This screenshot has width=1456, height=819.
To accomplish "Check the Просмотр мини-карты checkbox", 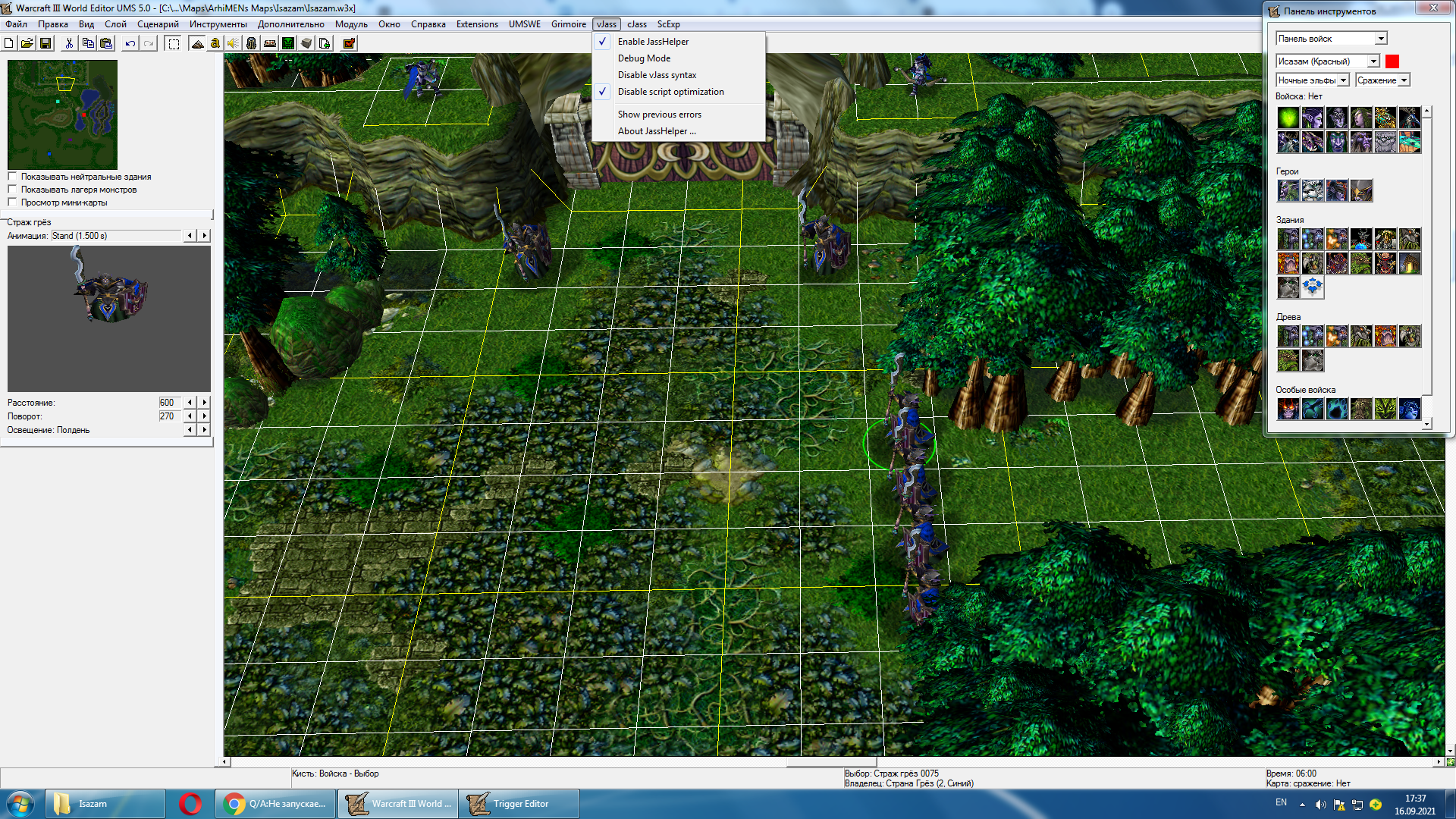I will (x=12, y=202).
